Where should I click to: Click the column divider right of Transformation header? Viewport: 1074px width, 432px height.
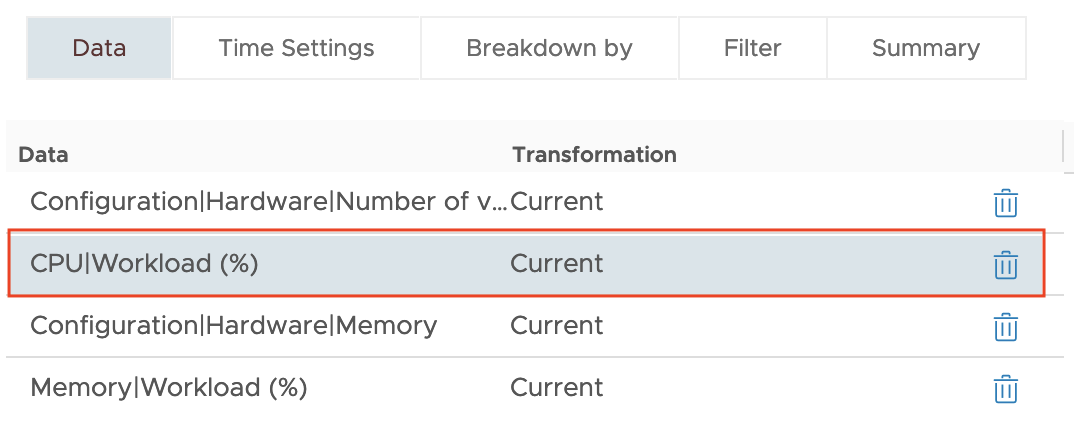[x=1063, y=147]
